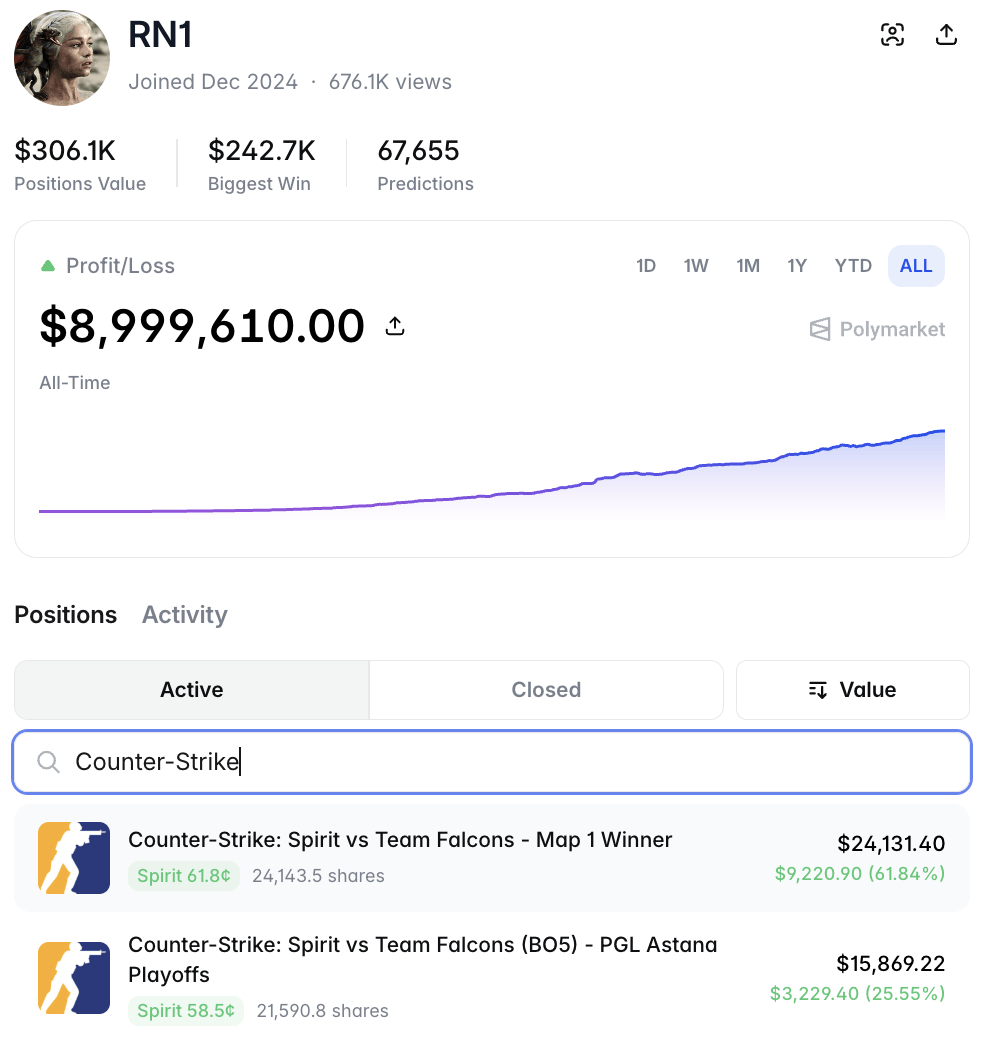Click the Profit/Loss label
Image resolution: width=984 pixels, height=1040 pixels.
[121, 266]
